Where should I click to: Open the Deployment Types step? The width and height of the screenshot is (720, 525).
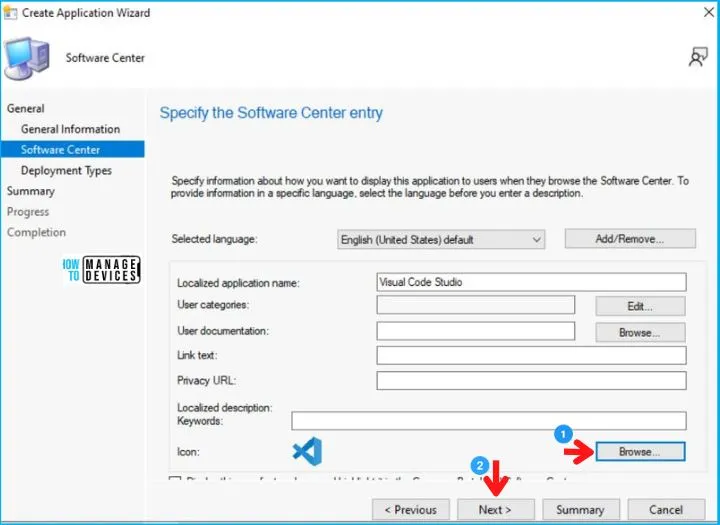(66, 170)
